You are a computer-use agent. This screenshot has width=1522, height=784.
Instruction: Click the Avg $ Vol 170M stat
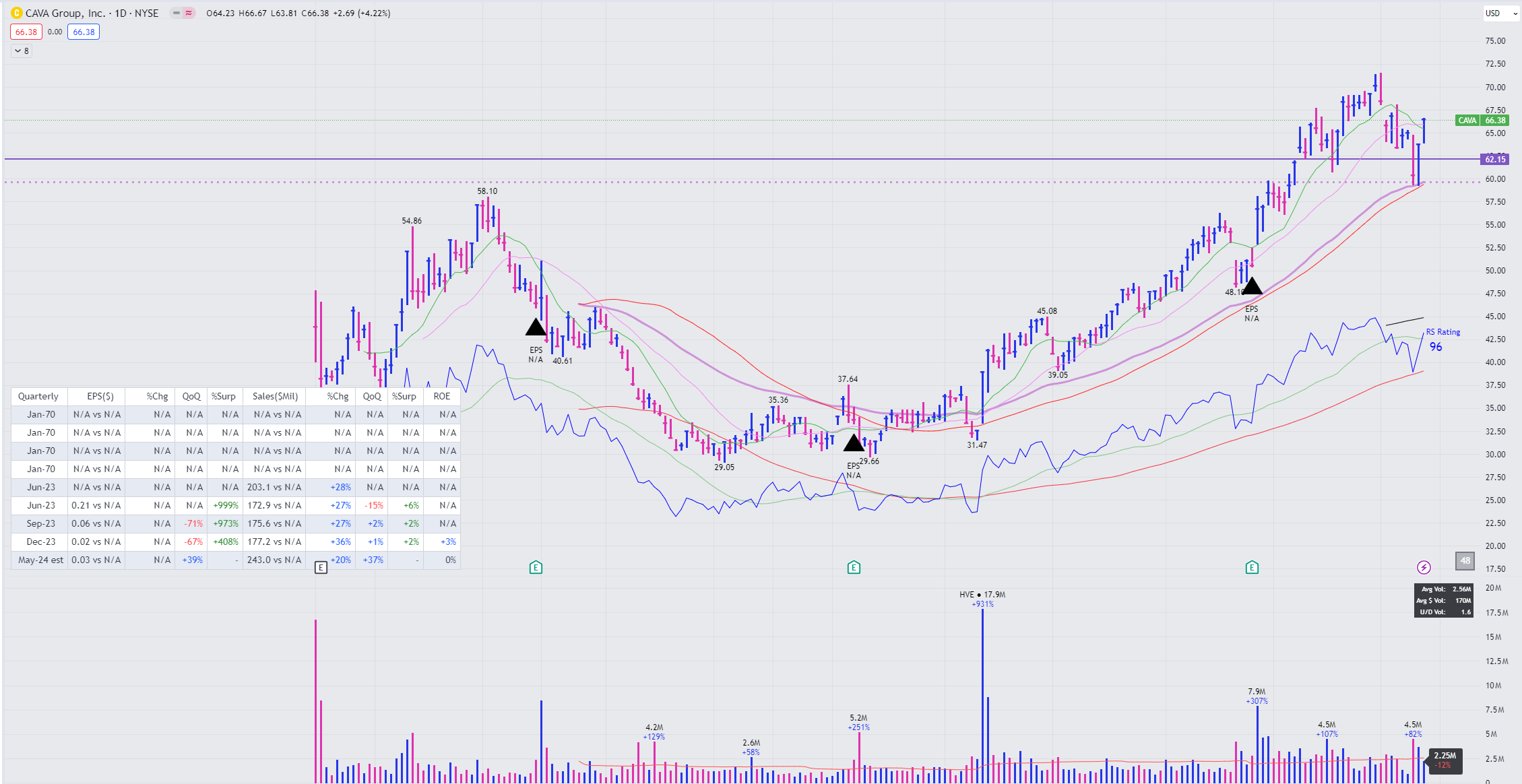pyautogui.click(x=1443, y=601)
